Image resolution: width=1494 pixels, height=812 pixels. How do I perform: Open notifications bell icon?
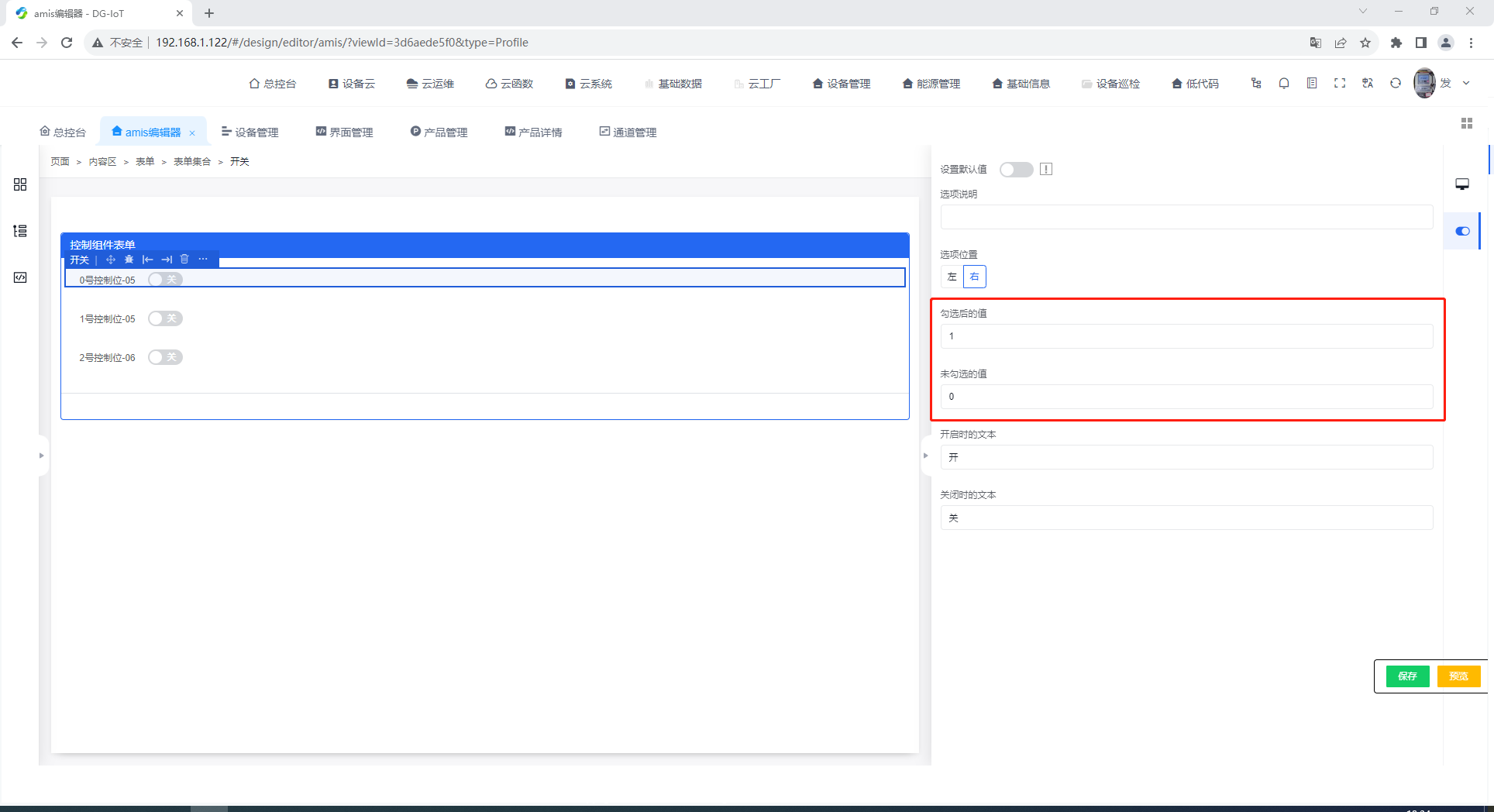[x=1284, y=83]
